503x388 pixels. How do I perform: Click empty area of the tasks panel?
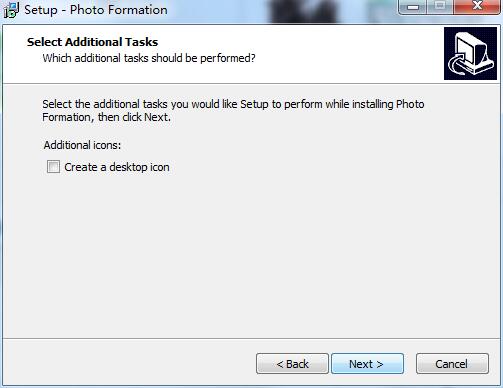(251, 253)
